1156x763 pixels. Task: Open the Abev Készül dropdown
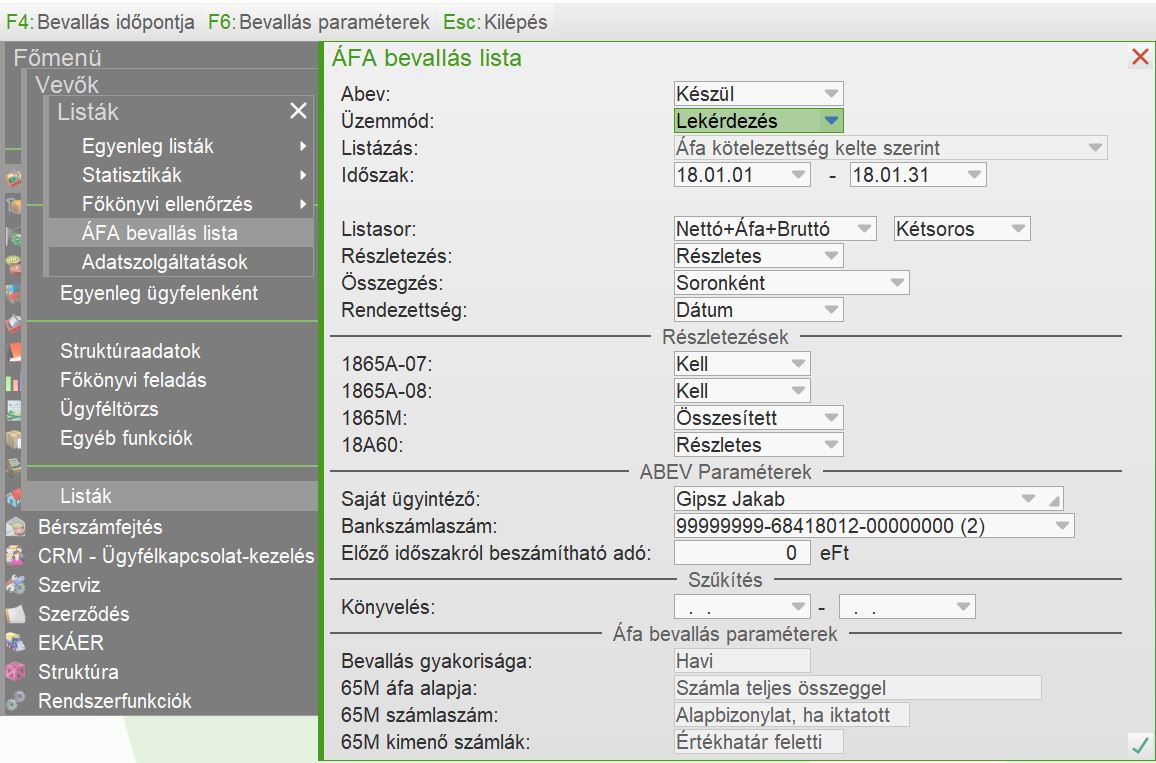pos(831,94)
